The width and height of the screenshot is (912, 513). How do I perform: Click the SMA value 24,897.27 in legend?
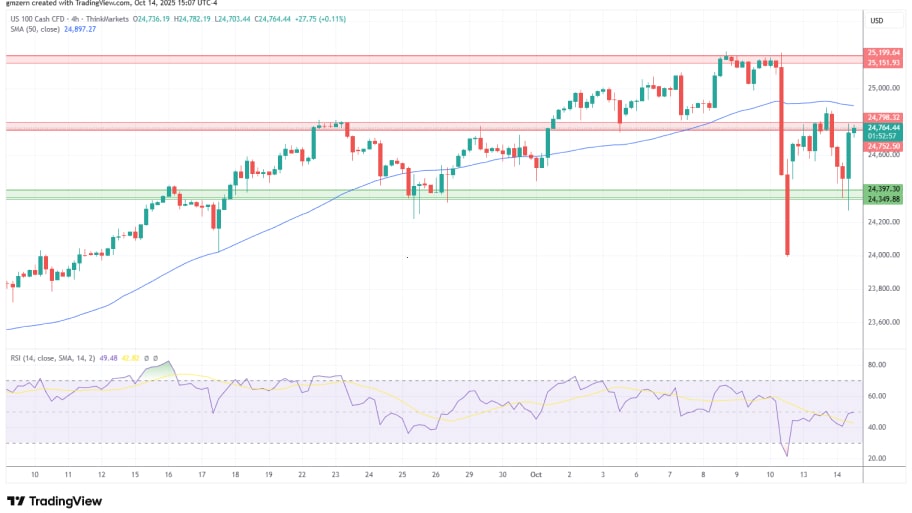[x=79, y=29]
